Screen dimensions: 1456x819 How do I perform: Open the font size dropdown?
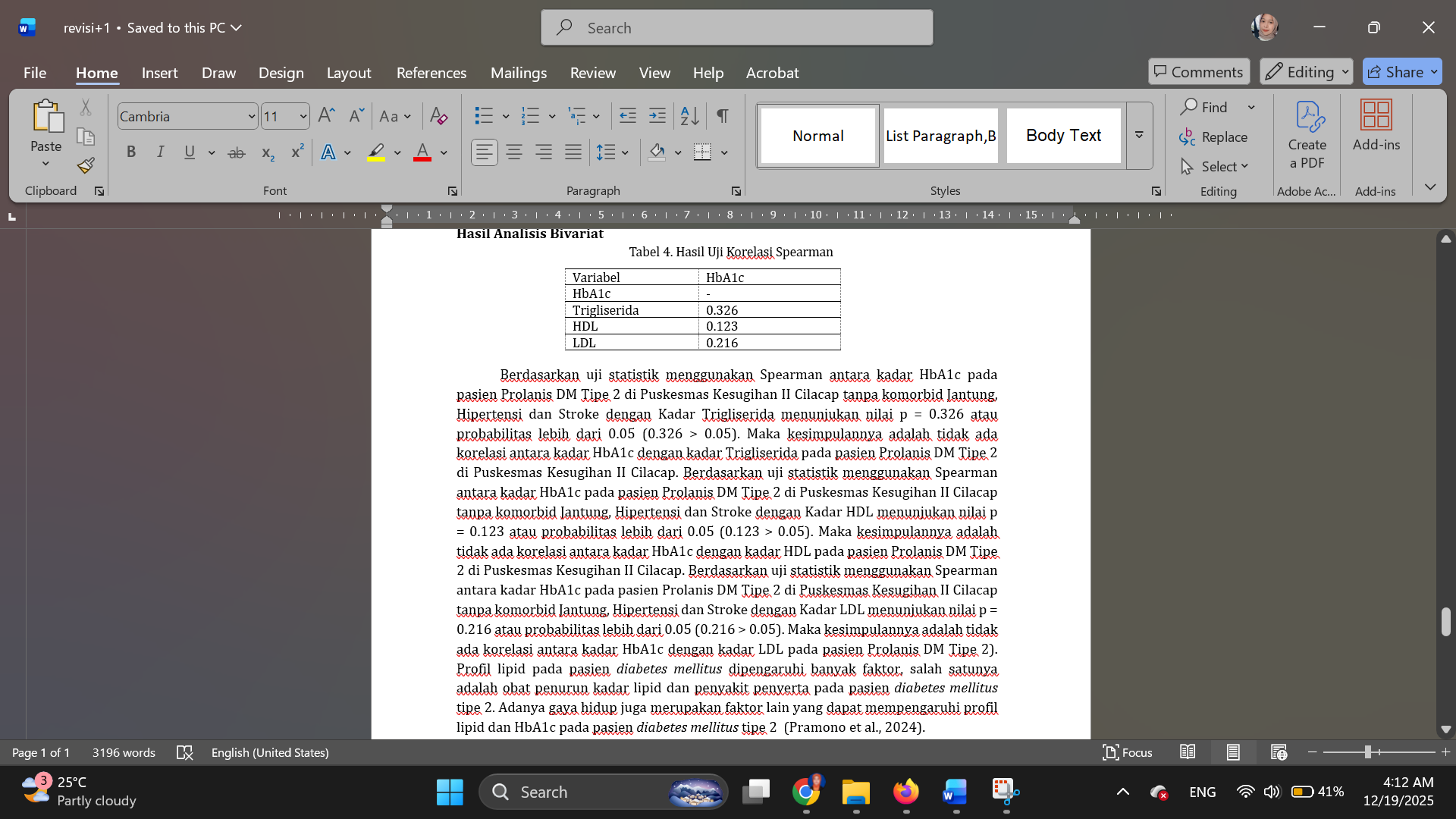(303, 117)
